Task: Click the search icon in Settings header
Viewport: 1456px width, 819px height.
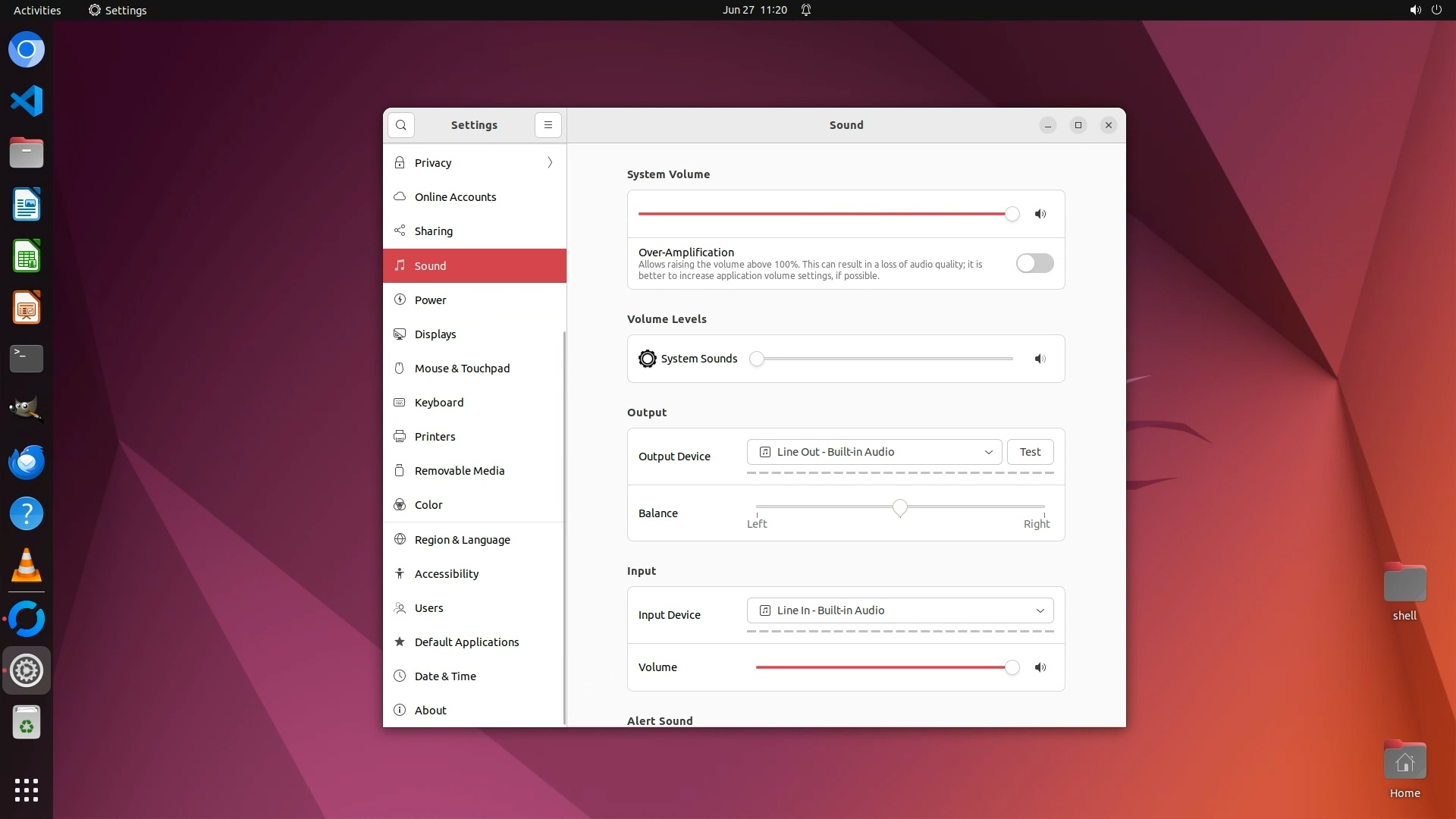Action: 400,125
